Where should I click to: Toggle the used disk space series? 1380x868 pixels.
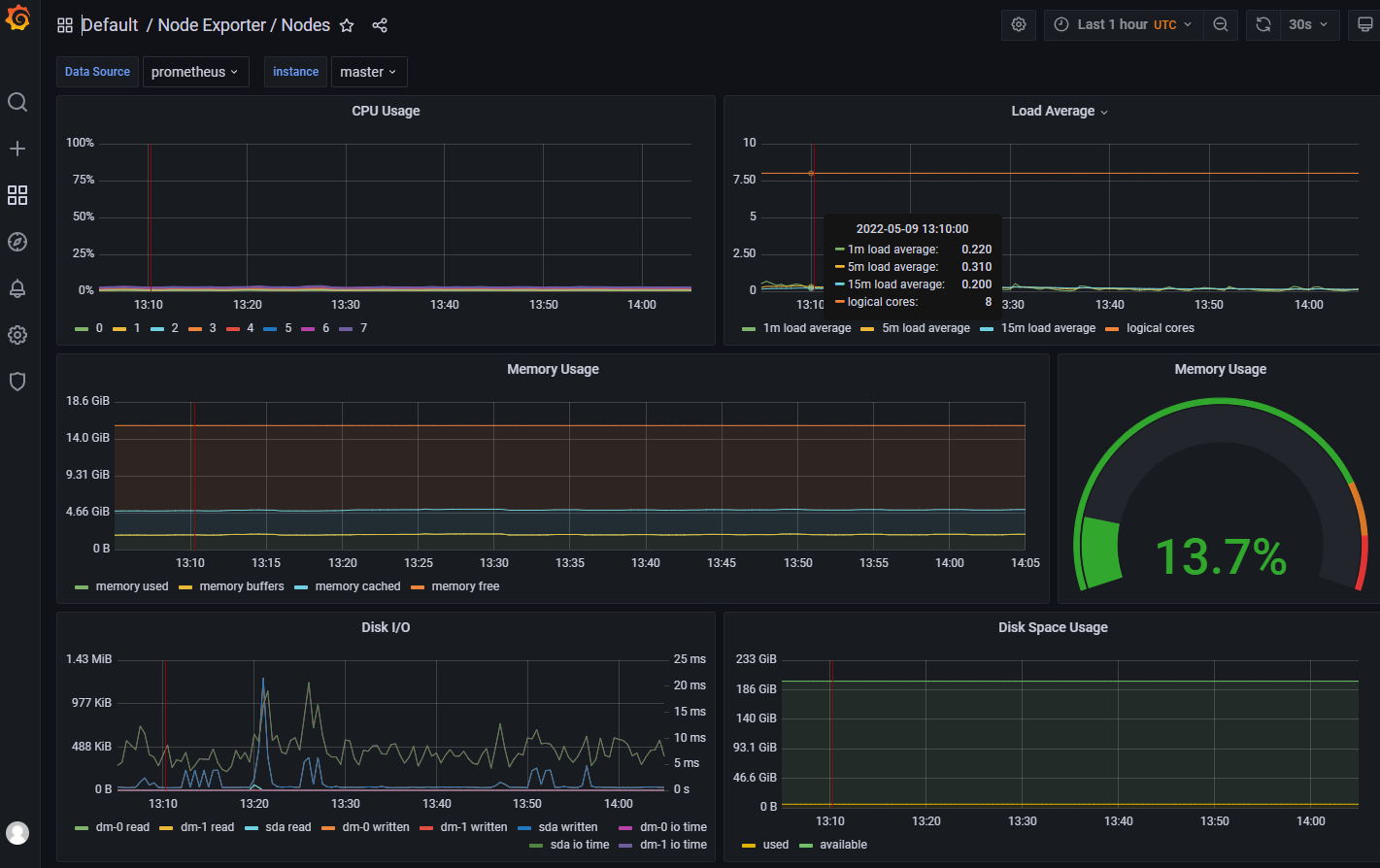(x=776, y=845)
